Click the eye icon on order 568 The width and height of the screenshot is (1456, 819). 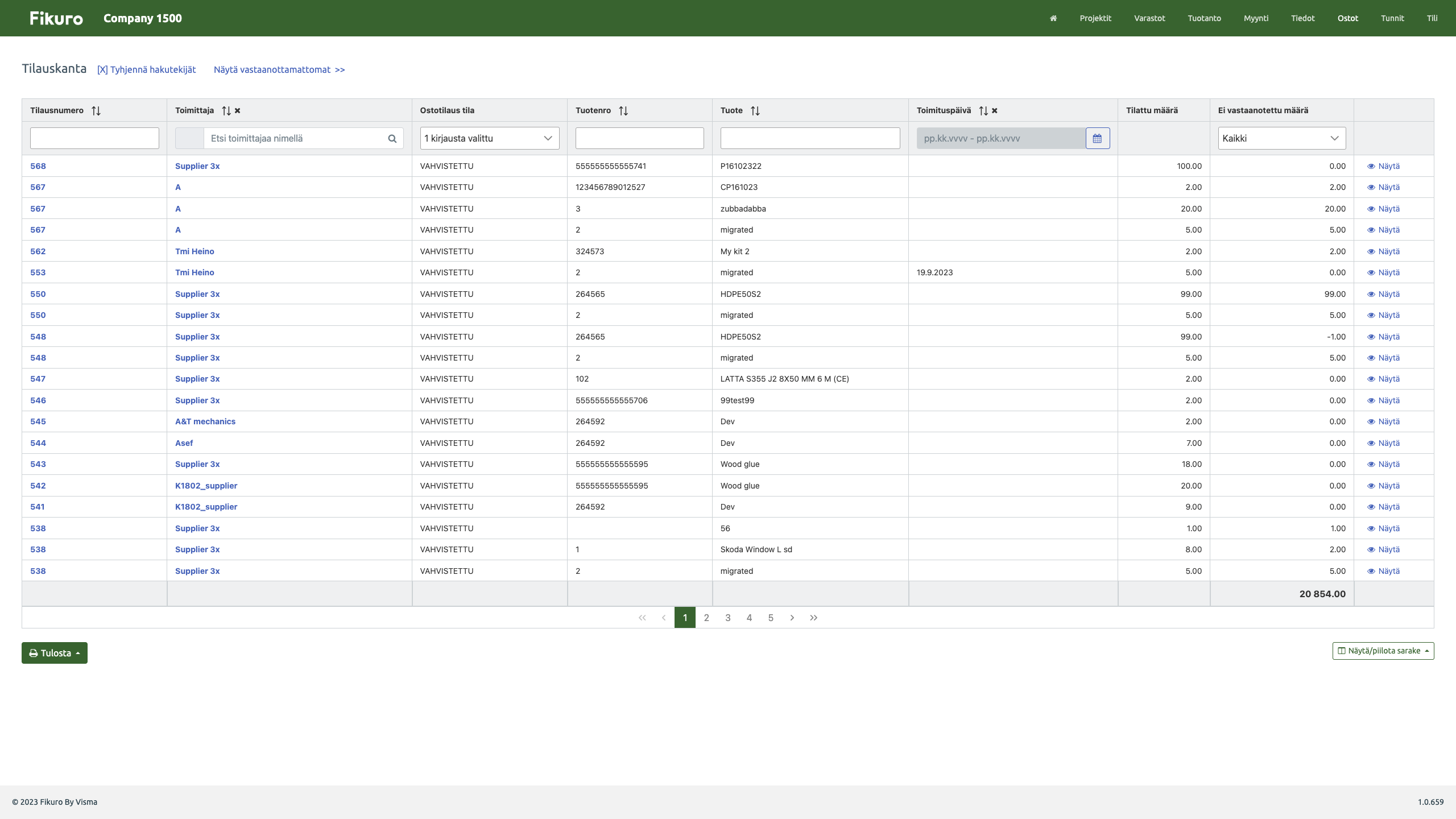click(1371, 166)
